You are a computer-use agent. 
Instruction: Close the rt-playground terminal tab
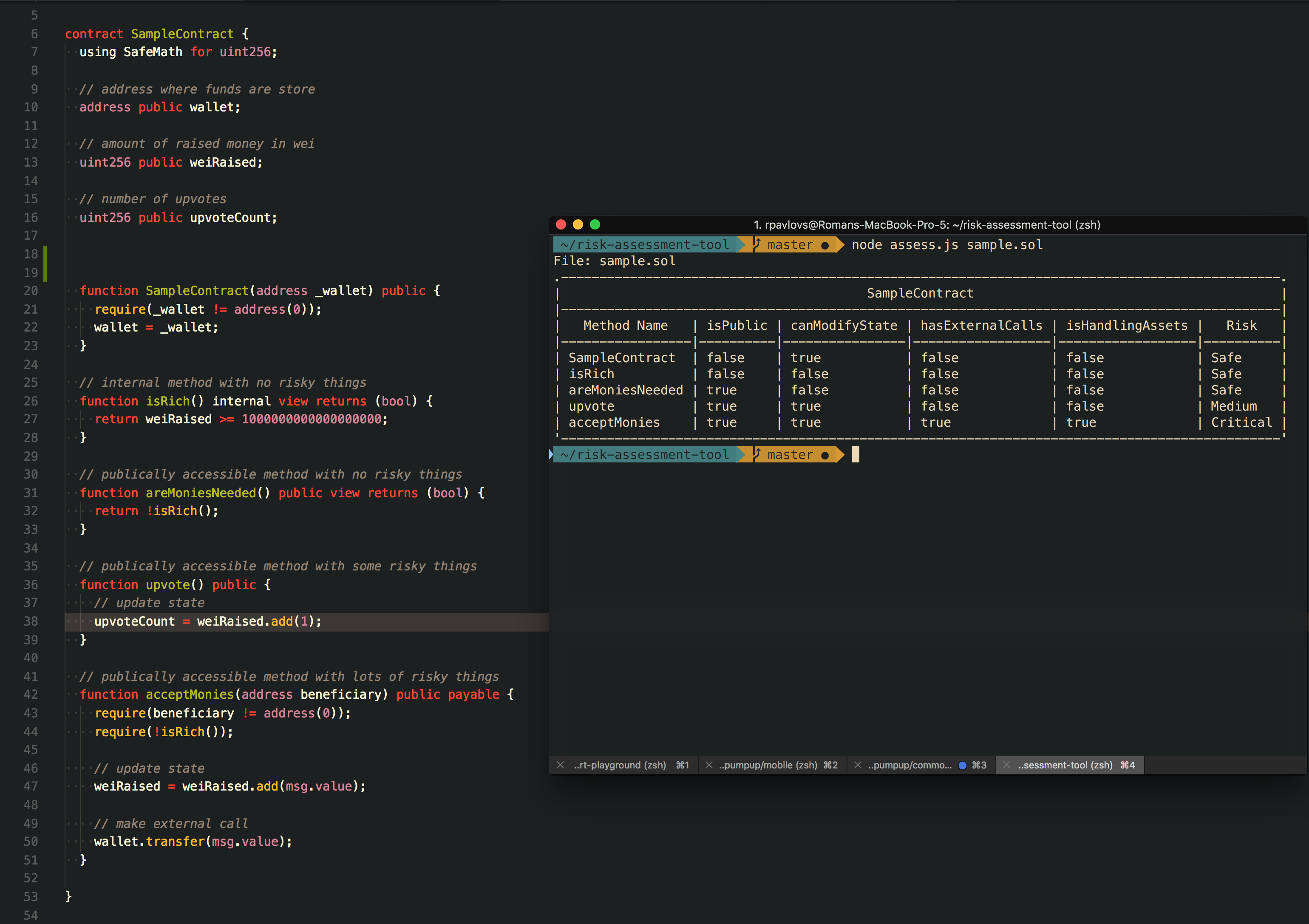(561, 765)
